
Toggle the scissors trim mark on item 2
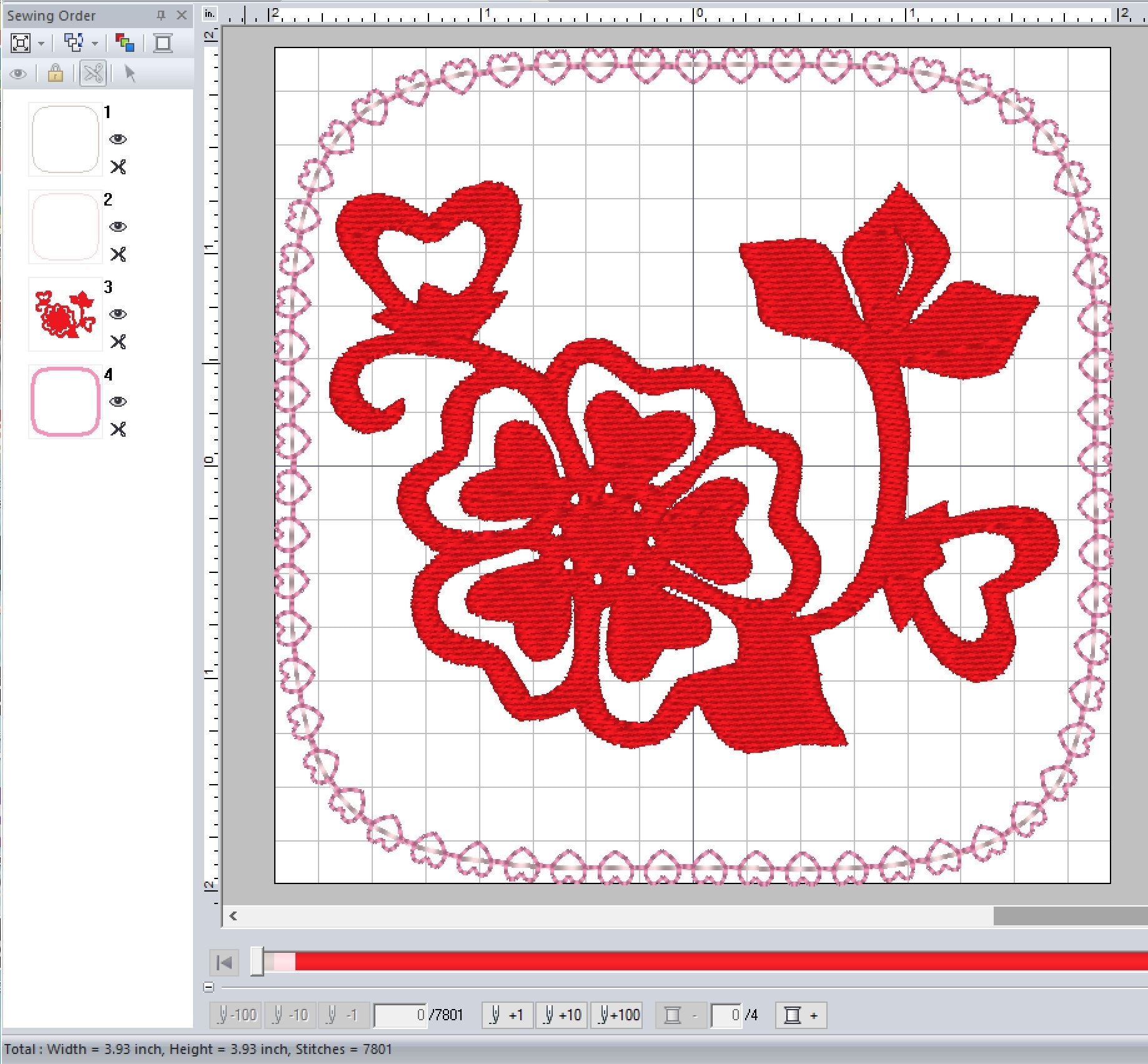117,254
